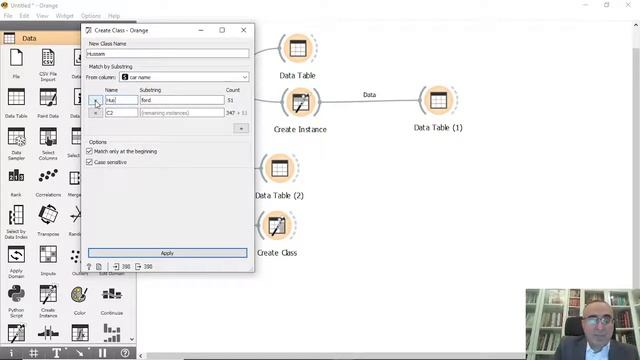This screenshot has height=360, width=640.
Task: Toggle 'Match only at the beginning' checkbox
Action: [x=89, y=151]
